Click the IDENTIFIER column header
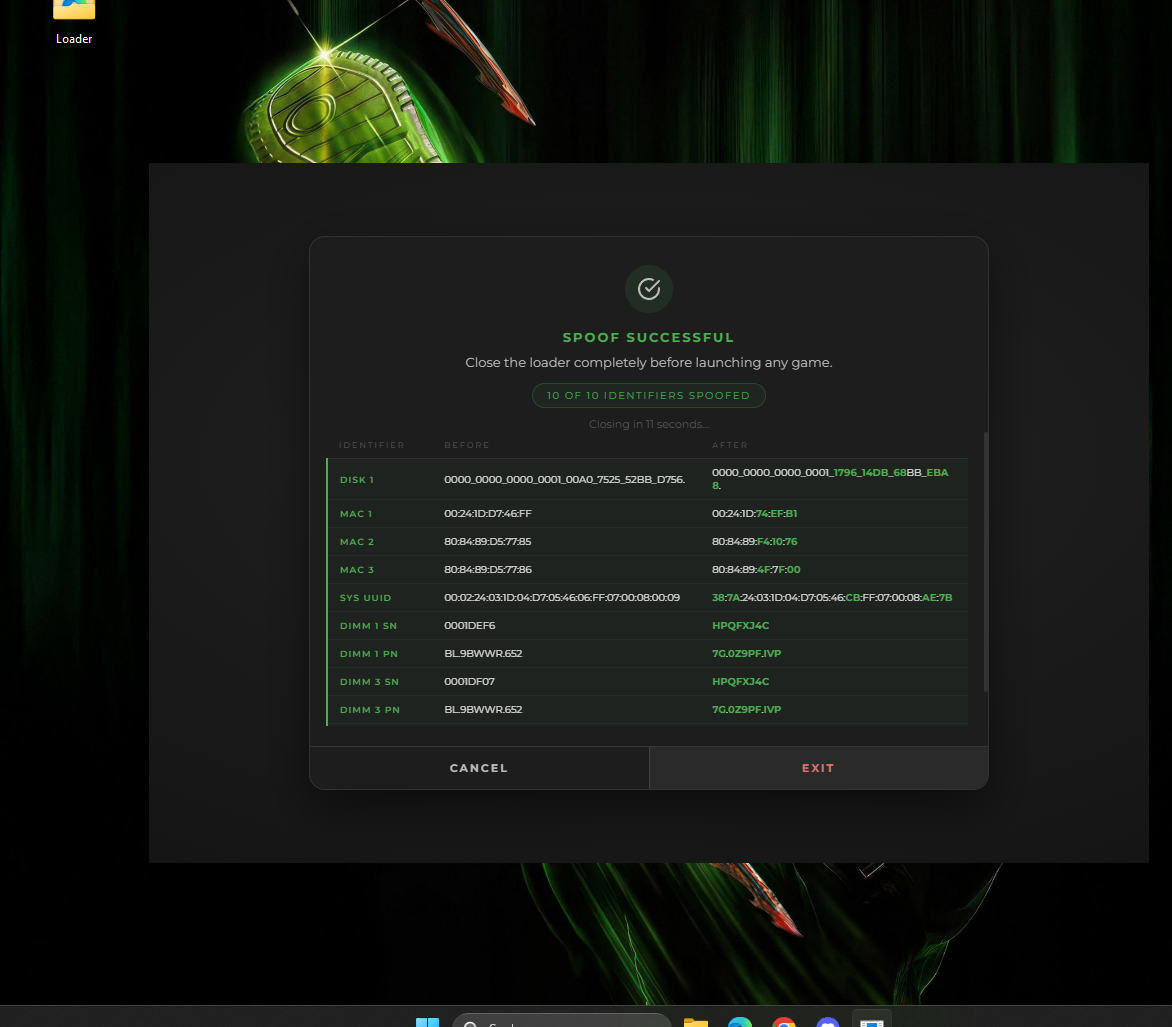Viewport: 1172px width, 1027px height. (371, 445)
